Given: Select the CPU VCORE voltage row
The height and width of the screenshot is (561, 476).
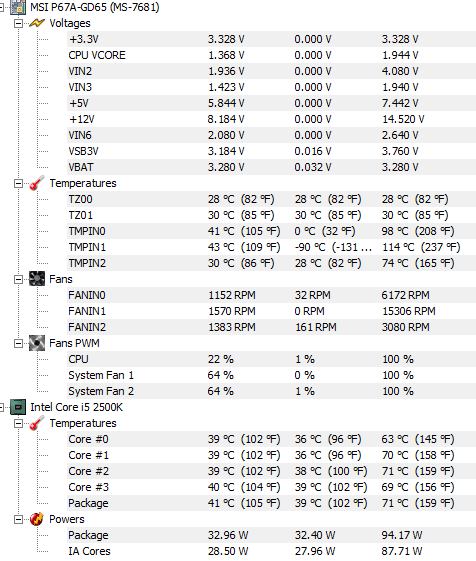Looking at the screenshot, I should (x=271, y=55).
